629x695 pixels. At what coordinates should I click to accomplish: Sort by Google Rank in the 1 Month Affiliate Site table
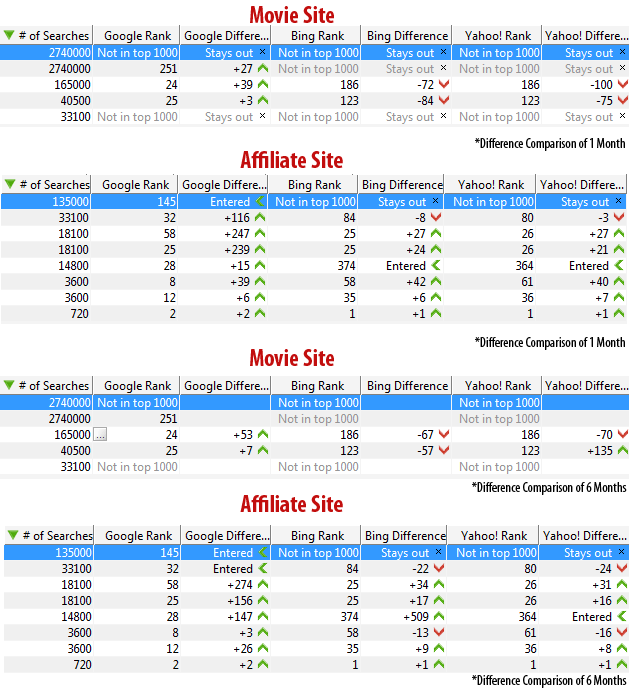tap(135, 184)
